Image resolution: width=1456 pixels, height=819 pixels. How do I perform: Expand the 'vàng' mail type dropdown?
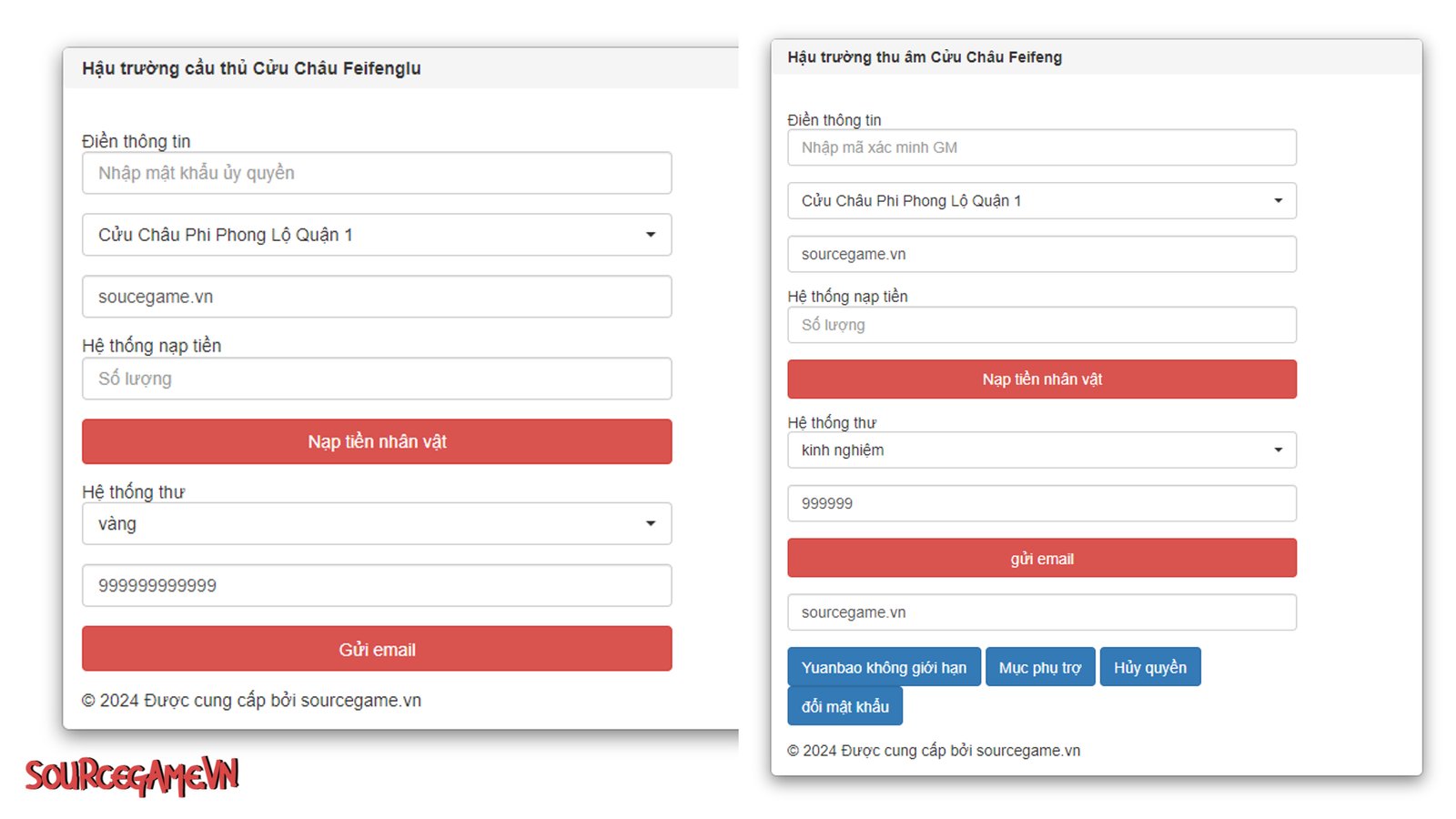point(377,524)
